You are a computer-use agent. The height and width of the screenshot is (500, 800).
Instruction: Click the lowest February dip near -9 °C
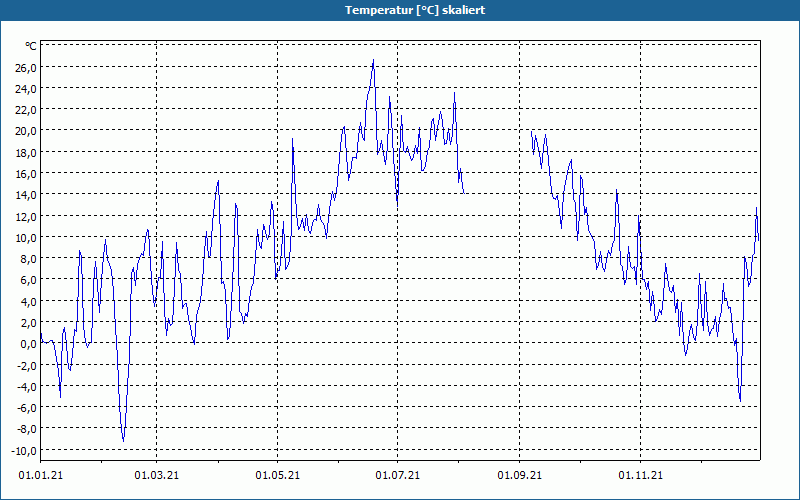click(x=123, y=440)
